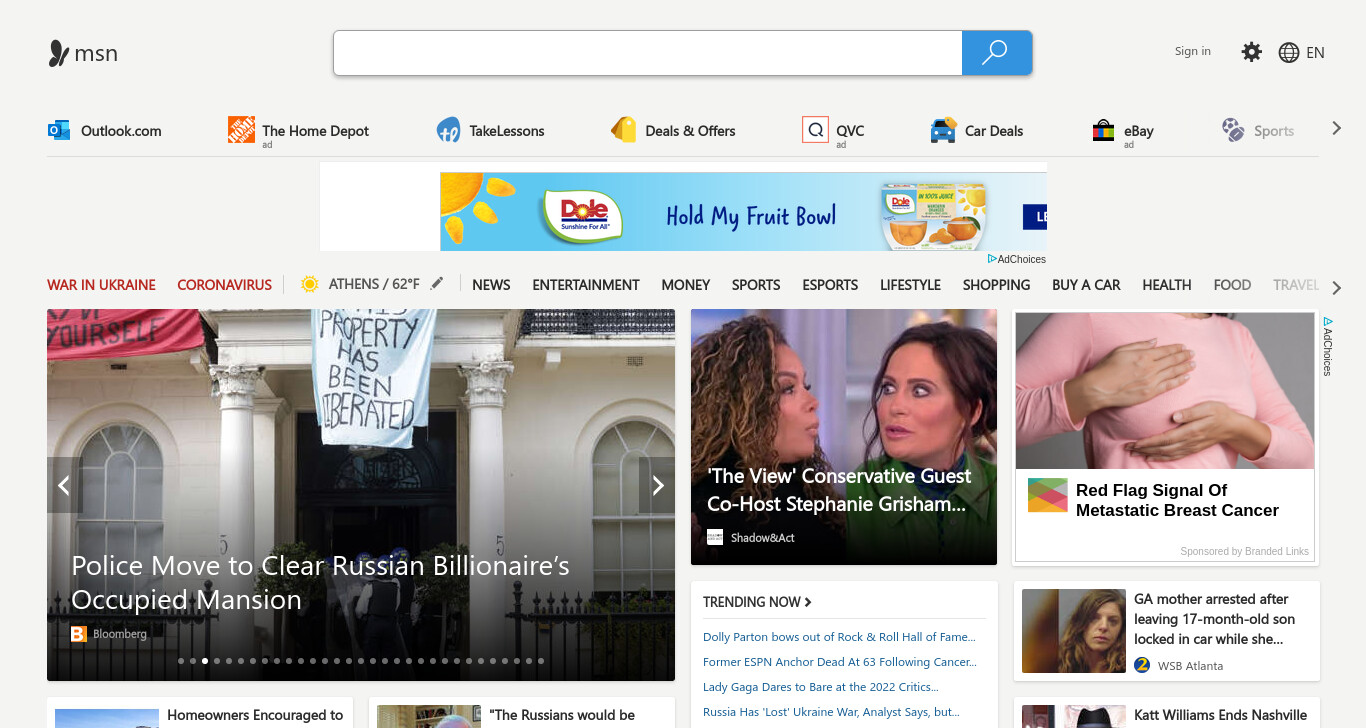The image size is (1366, 728).
Task: Go to the ENTERTAINMENT category
Action: [x=586, y=285]
